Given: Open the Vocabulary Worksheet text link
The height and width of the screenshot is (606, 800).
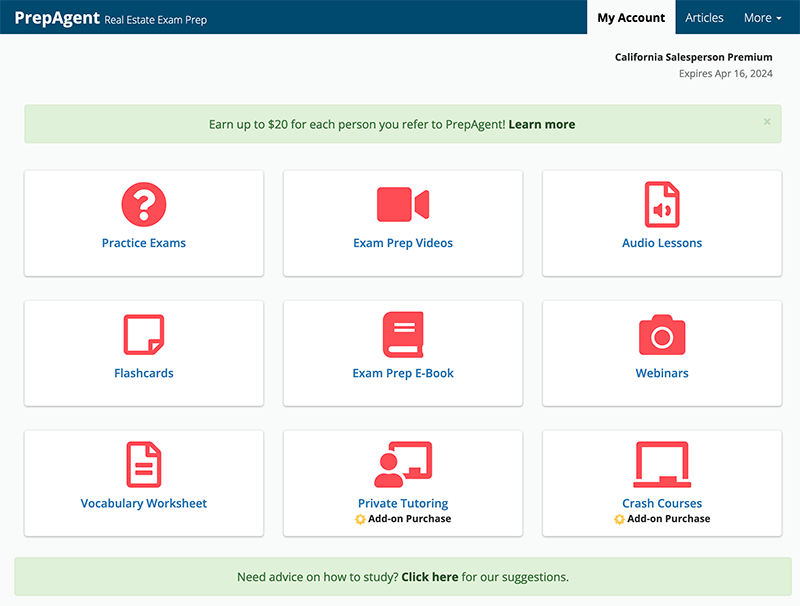Looking at the screenshot, I should coord(144,503).
